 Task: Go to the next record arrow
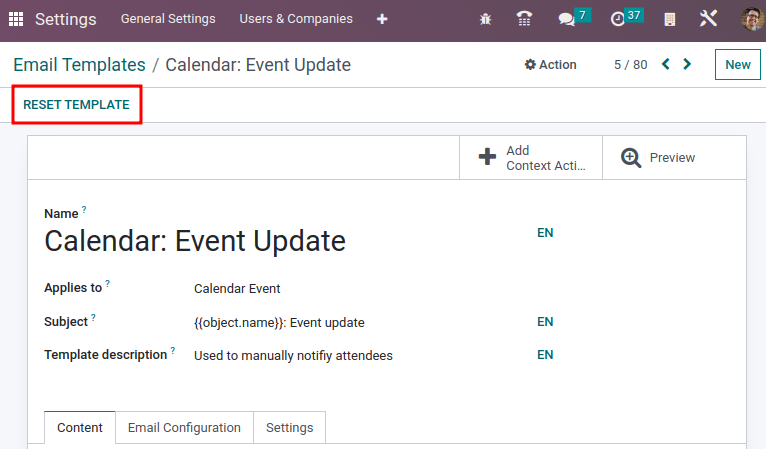687,65
